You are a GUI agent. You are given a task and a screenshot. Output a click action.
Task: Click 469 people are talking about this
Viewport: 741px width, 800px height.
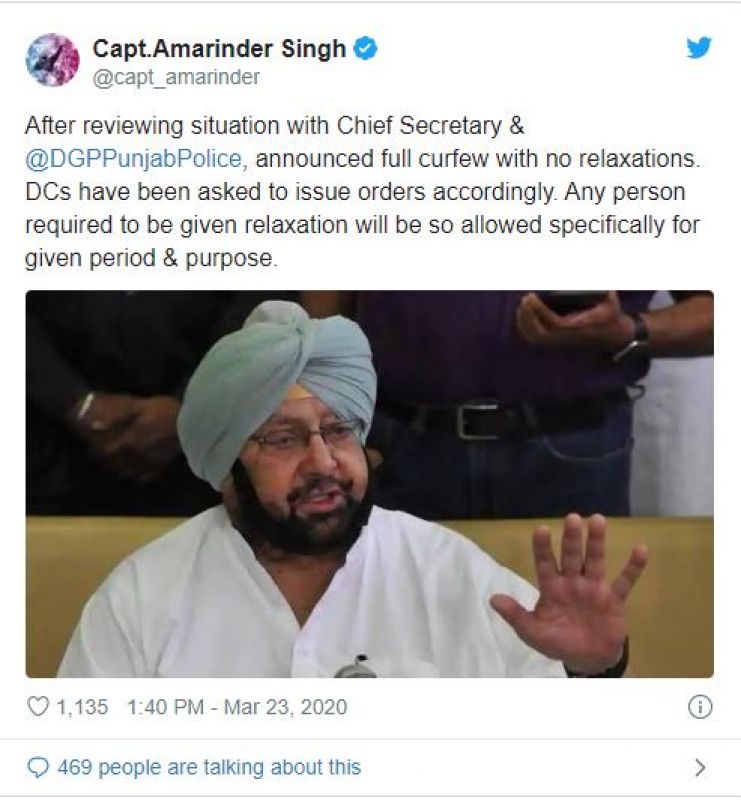209,767
